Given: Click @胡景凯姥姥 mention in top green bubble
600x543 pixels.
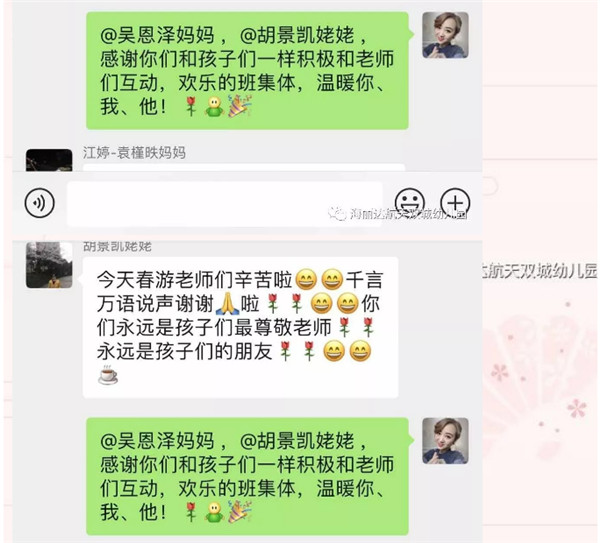Looking at the screenshot, I should [297, 36].
